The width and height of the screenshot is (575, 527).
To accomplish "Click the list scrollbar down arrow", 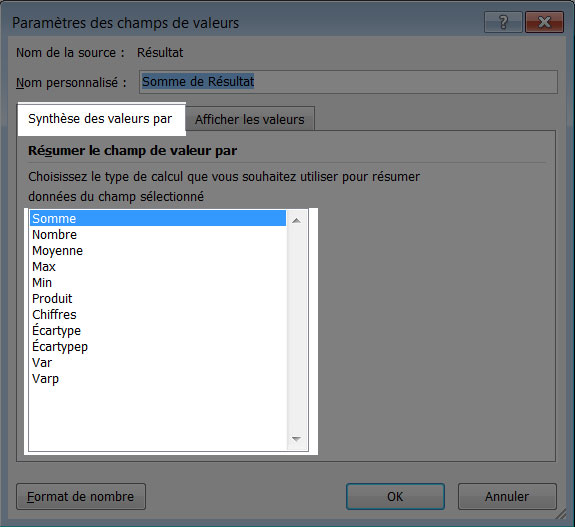I will tap(296, 439).
